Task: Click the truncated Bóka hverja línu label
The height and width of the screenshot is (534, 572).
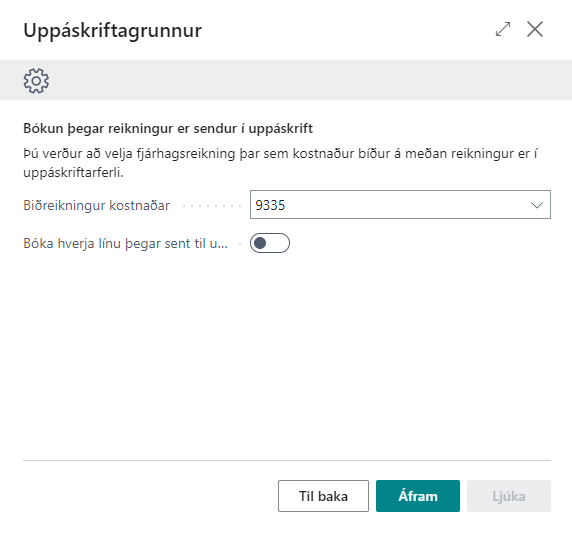Action: pos(125,243)
